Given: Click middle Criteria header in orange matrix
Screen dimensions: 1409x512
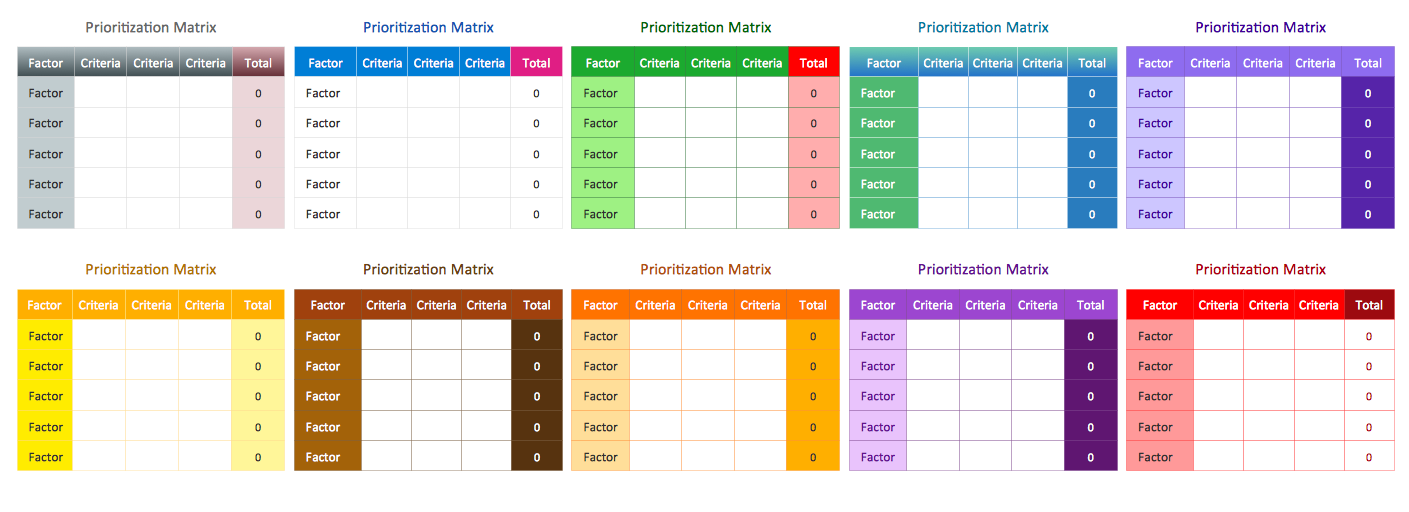Looking at the screenshot, I should pyautogui.click(x=707, y=305).
